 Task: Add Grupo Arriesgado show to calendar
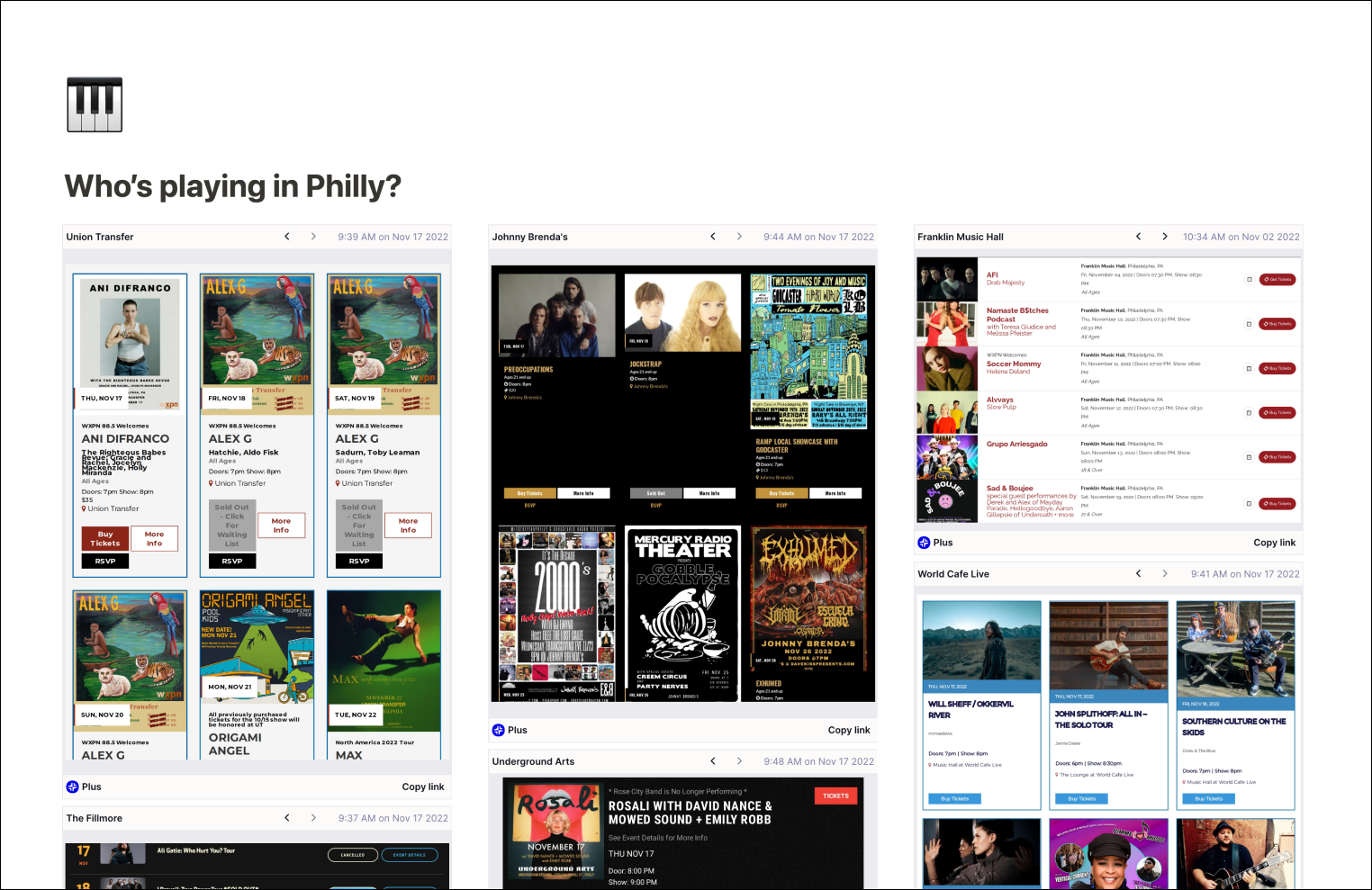point(1249,457)
